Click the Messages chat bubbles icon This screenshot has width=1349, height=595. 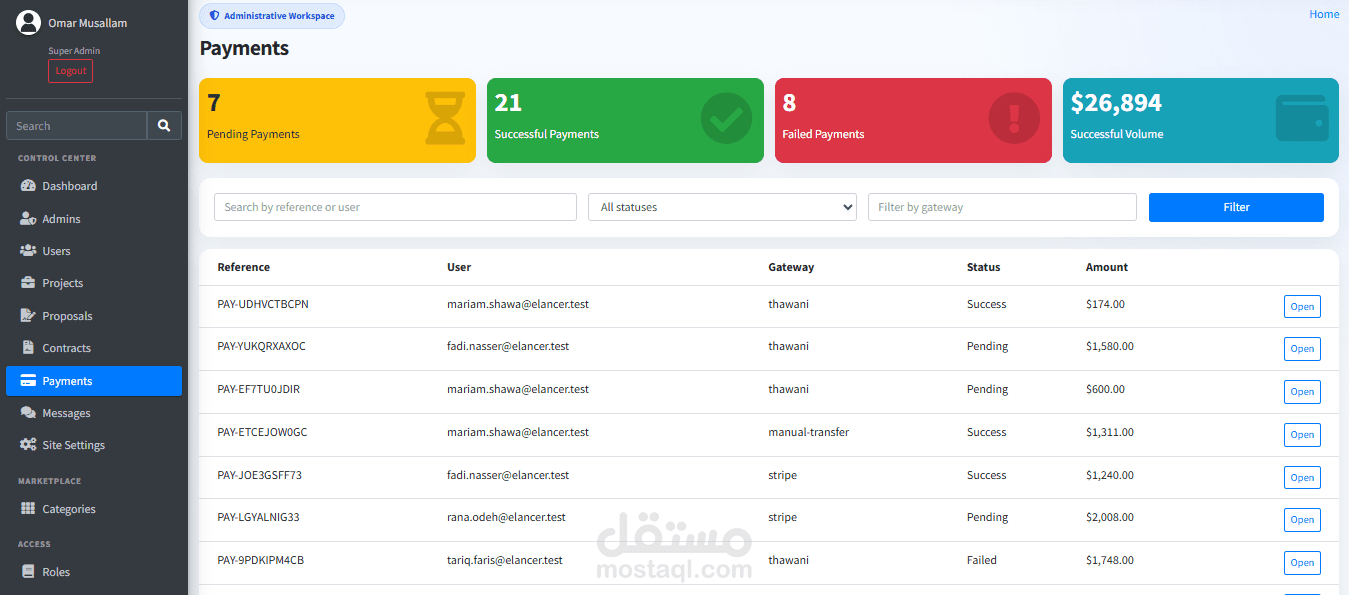point(28,413)
